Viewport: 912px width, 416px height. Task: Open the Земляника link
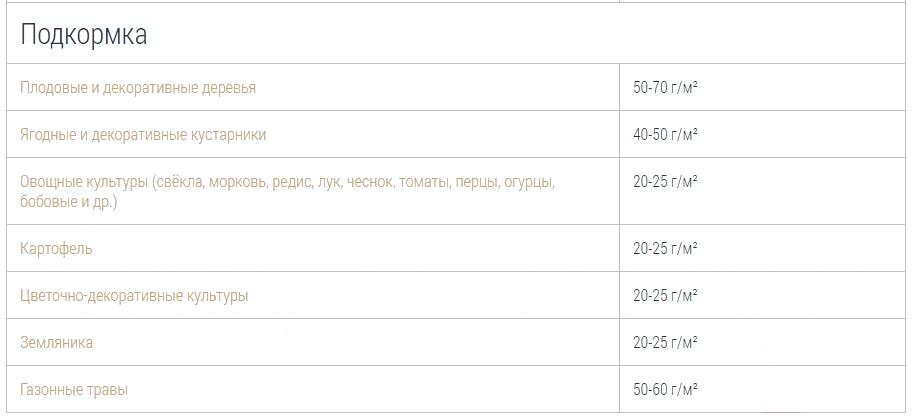56,343
